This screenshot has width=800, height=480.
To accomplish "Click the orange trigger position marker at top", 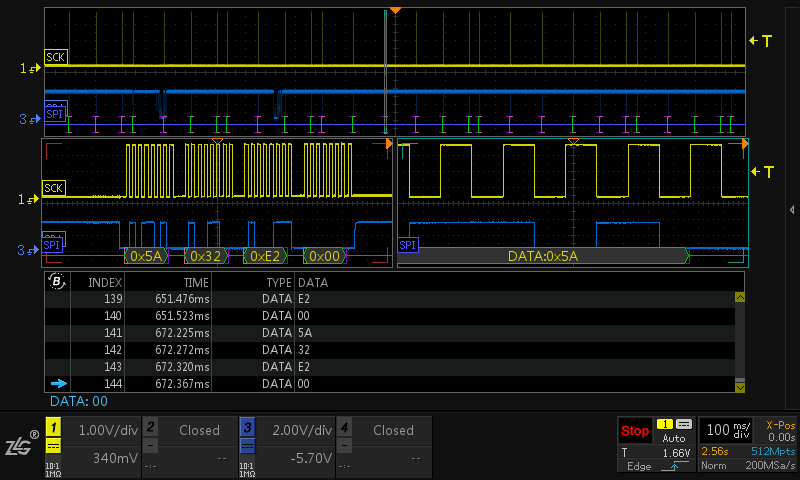I will pos(395,10).
